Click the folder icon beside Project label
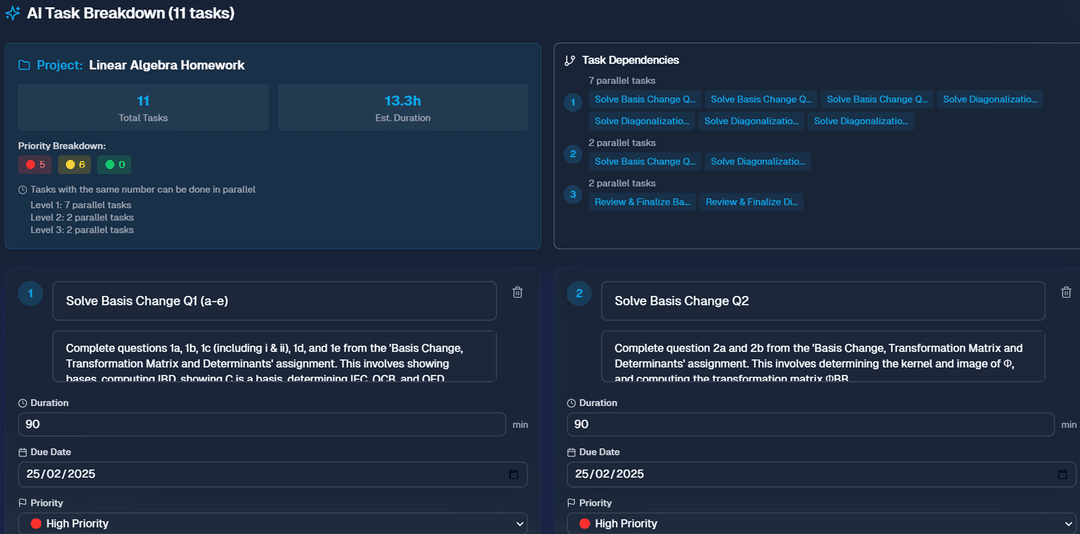1080x534 pixels. coord(25,65)
